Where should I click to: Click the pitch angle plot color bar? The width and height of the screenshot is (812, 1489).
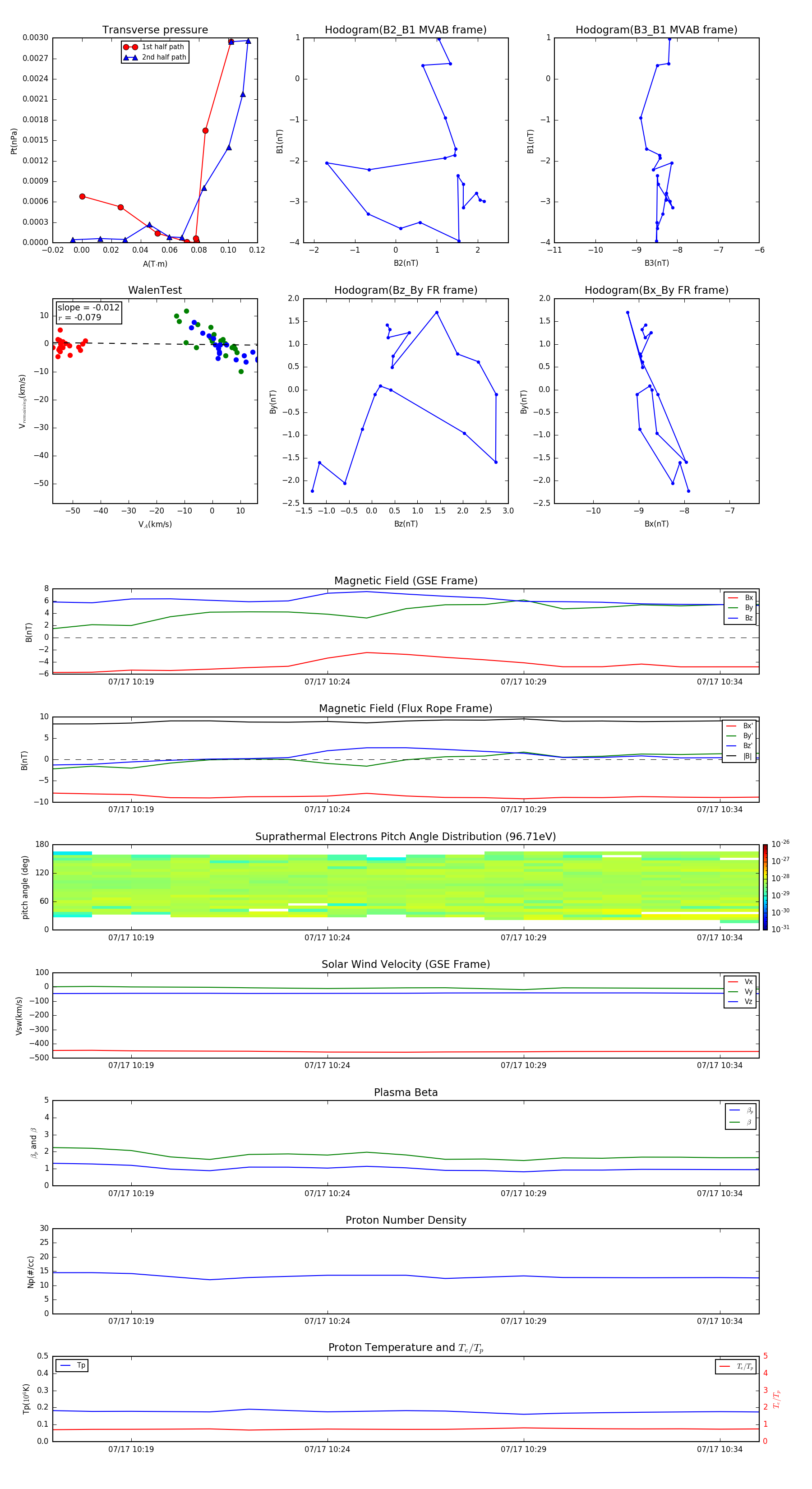pyautogui.click(x=765, y=887)
